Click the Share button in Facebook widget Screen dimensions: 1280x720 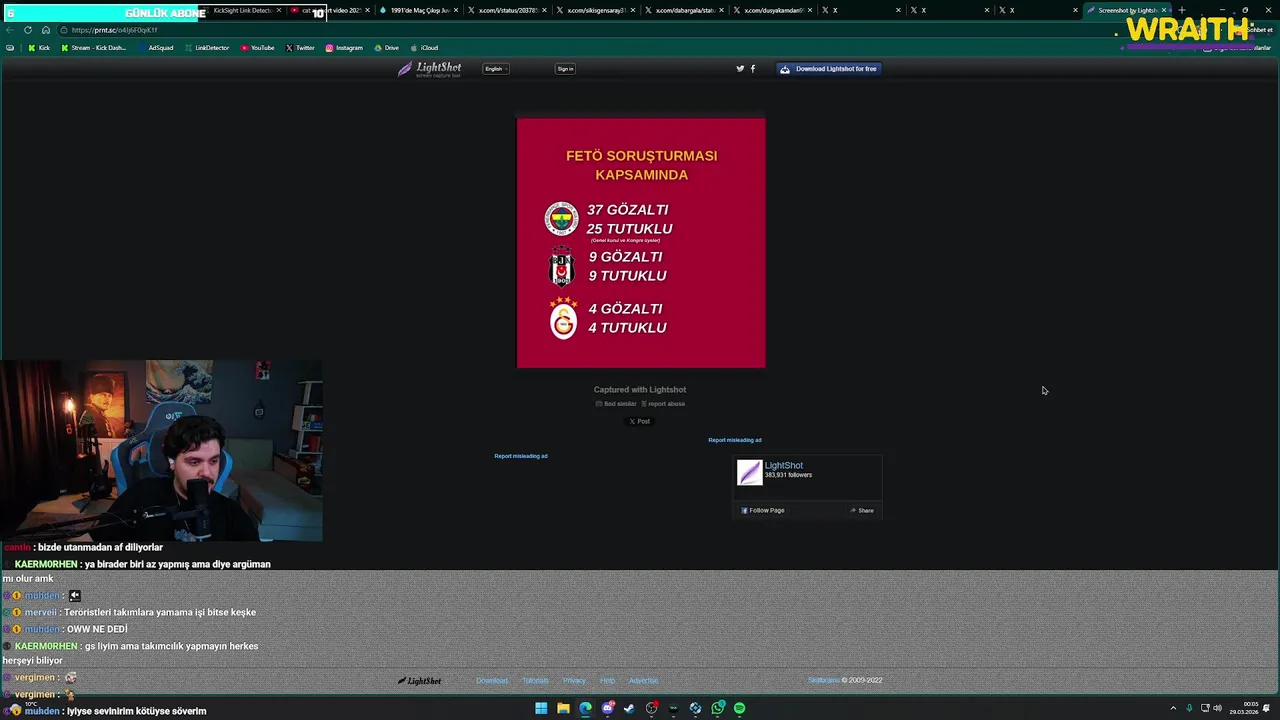(x=862, y=510)
